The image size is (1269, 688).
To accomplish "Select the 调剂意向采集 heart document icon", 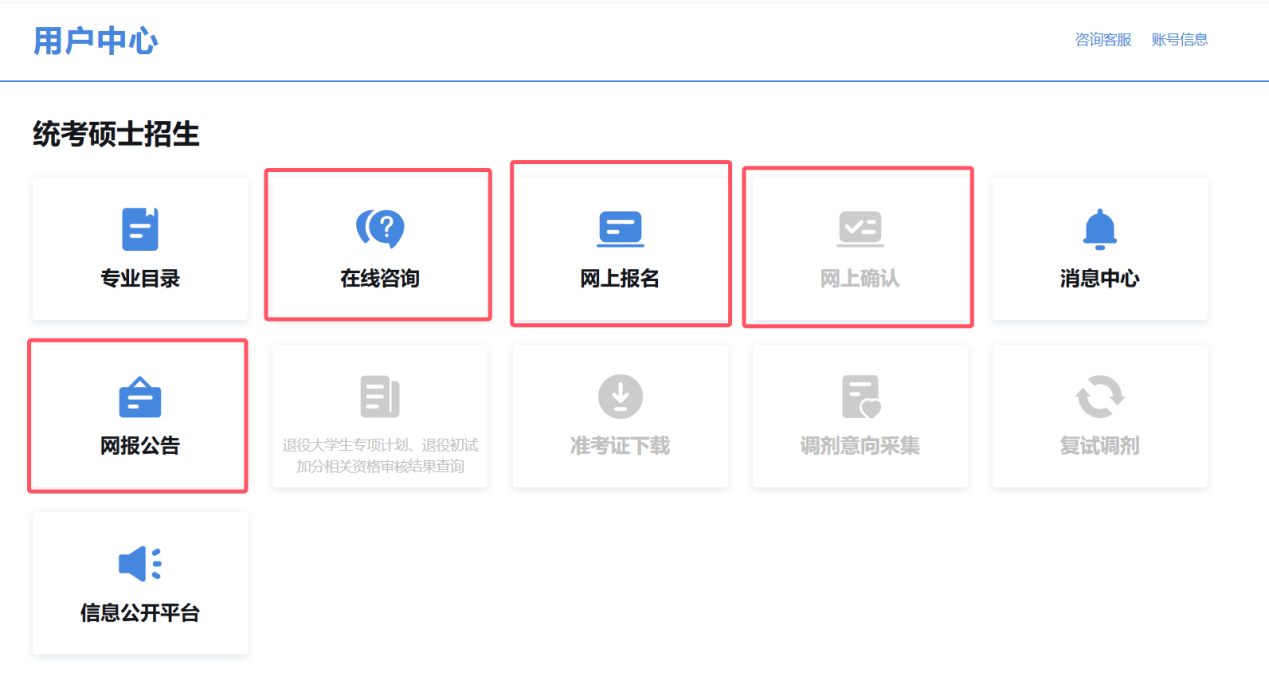I will coord(860,397).
